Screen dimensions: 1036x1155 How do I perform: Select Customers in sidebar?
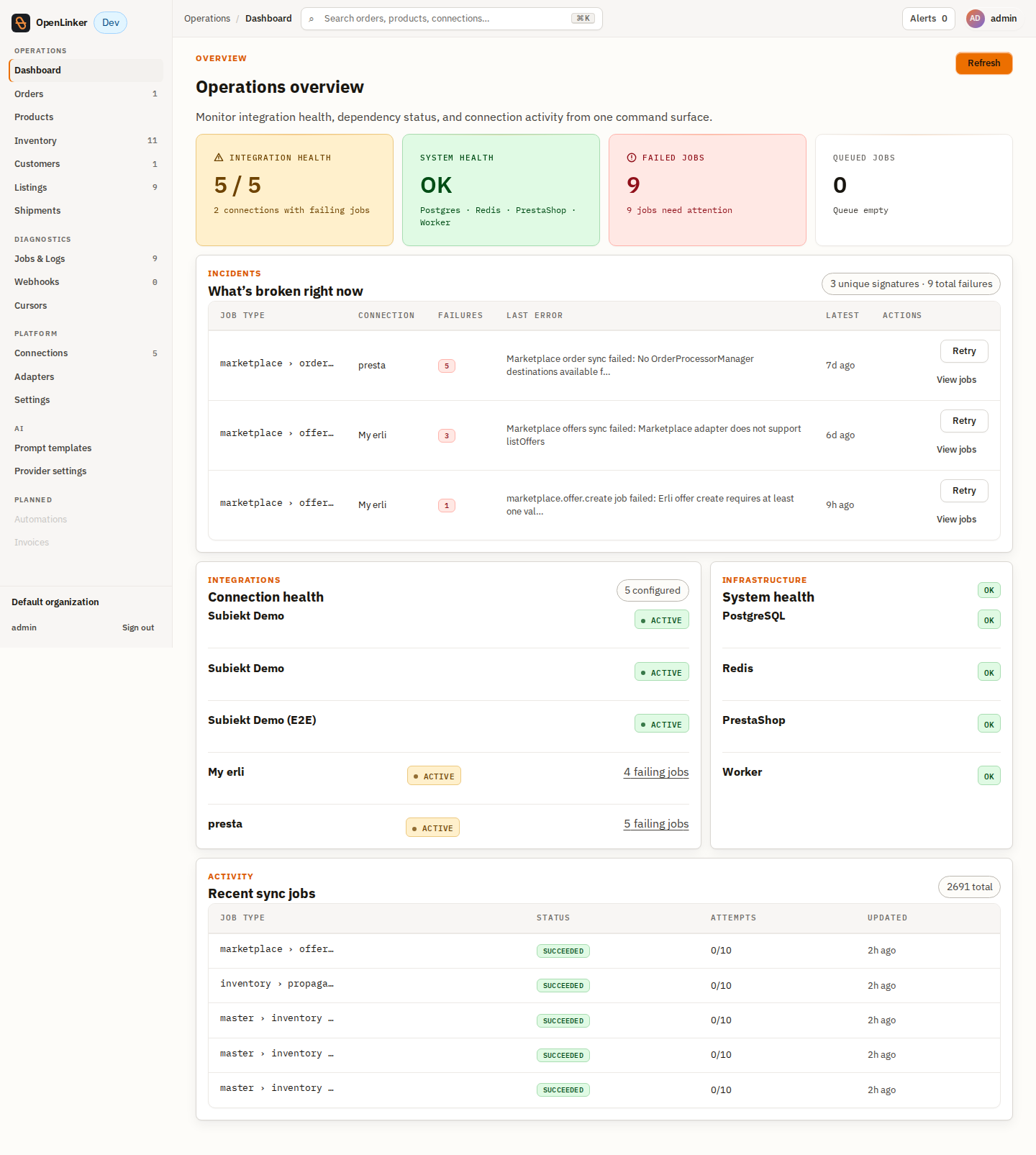[x=86, y=164]
